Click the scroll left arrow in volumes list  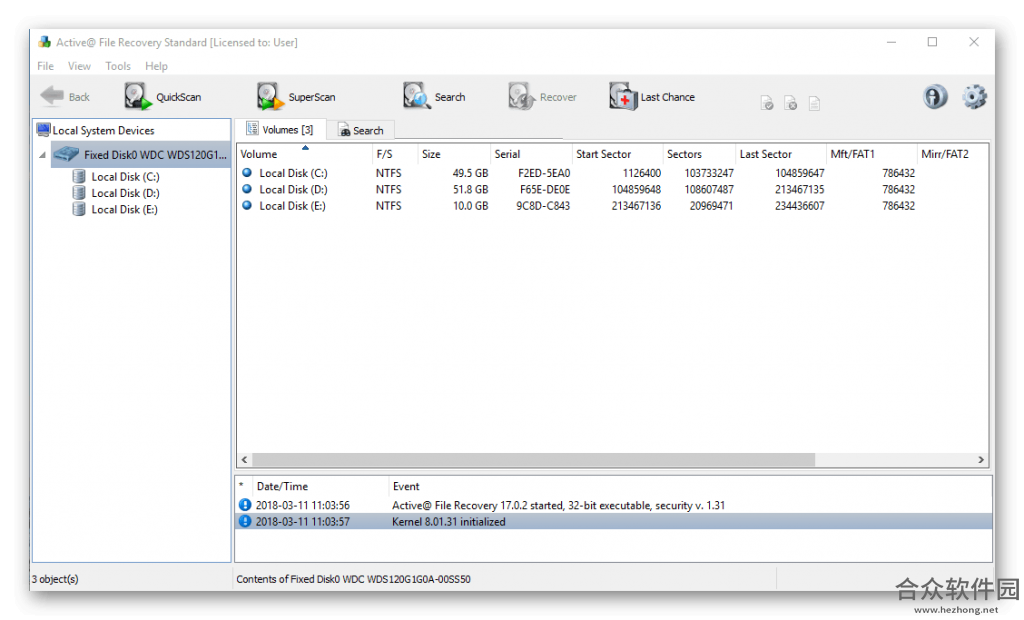(244, 459)
